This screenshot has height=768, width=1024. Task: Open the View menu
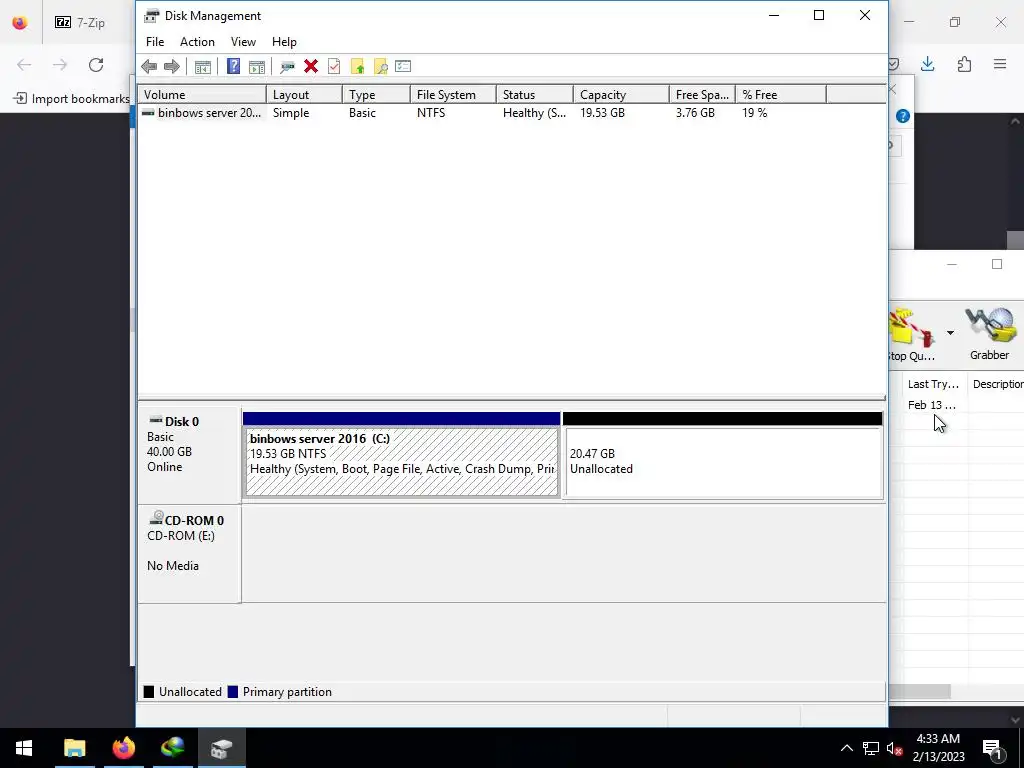click(x=243, y=42)
